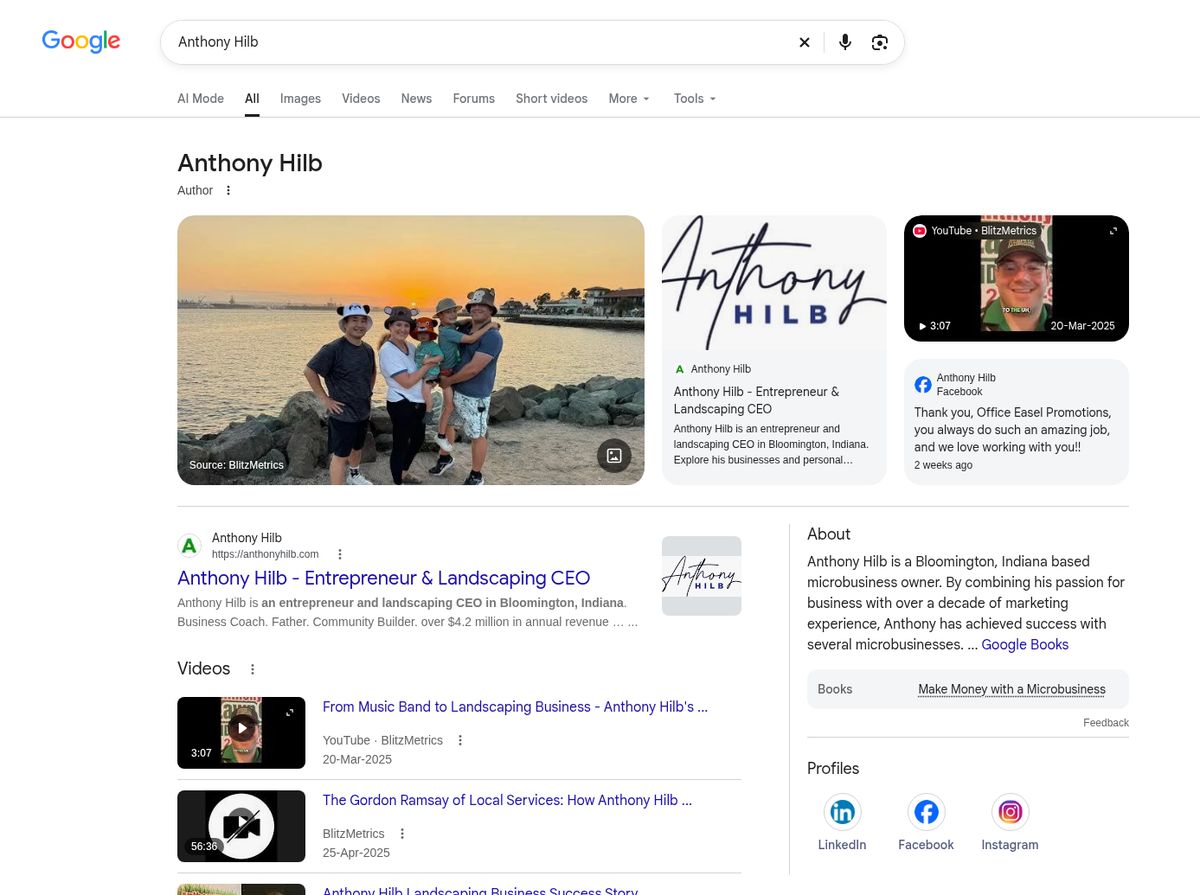Image resolution: width=1200 pixels, height=895 pixels.
Task: Switch to the Videos tab
Action: pos(361,98)
